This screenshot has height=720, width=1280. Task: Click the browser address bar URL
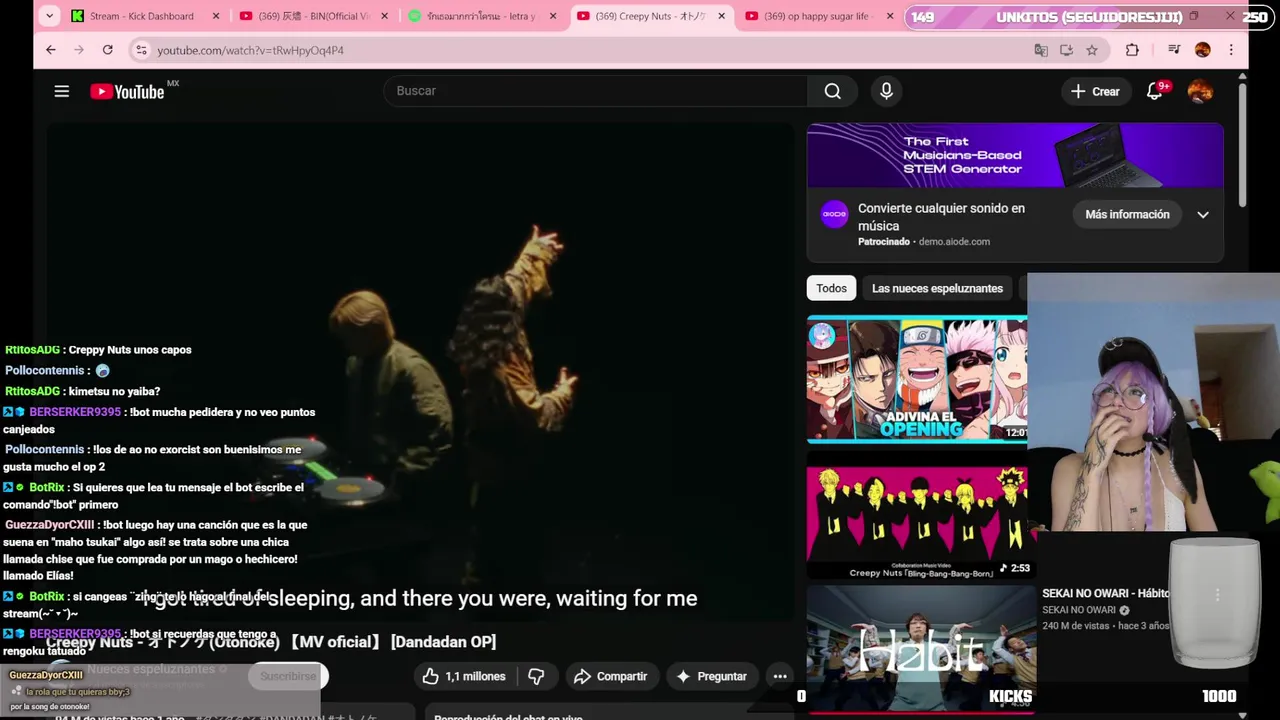coord(250,50)
